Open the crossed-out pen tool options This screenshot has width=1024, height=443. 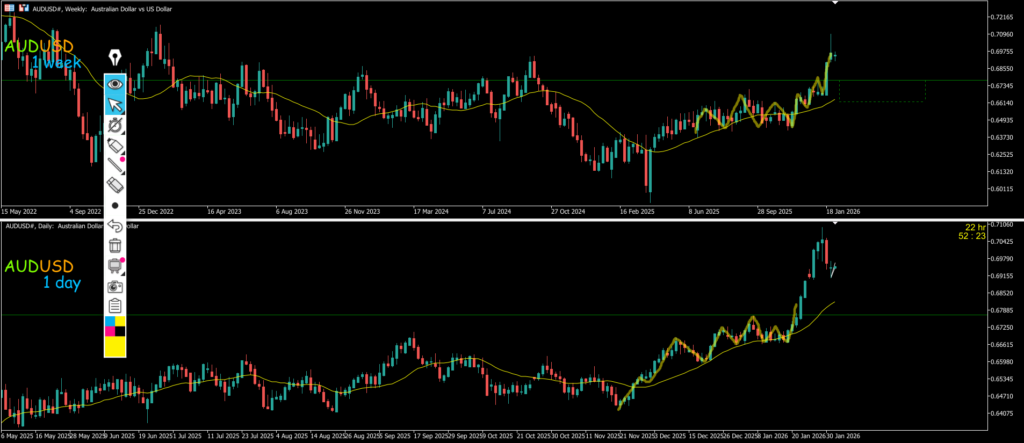click(116, 125)
